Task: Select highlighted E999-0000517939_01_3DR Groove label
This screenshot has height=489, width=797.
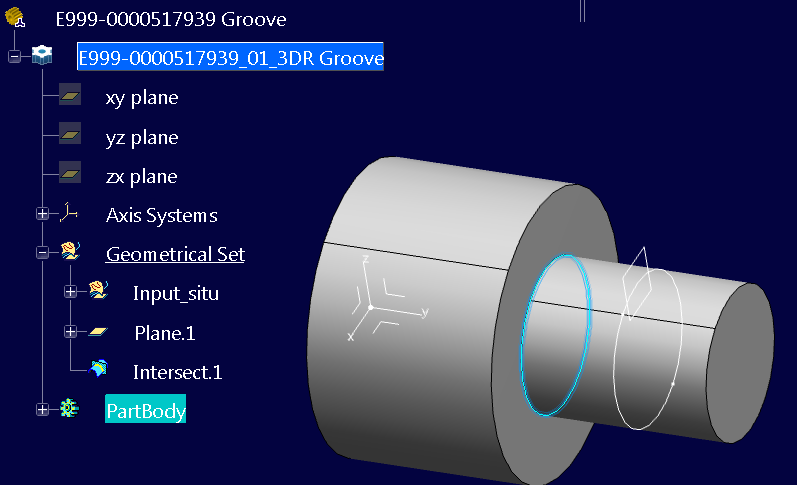Action: pyautogui.click(x=230, y=57)
